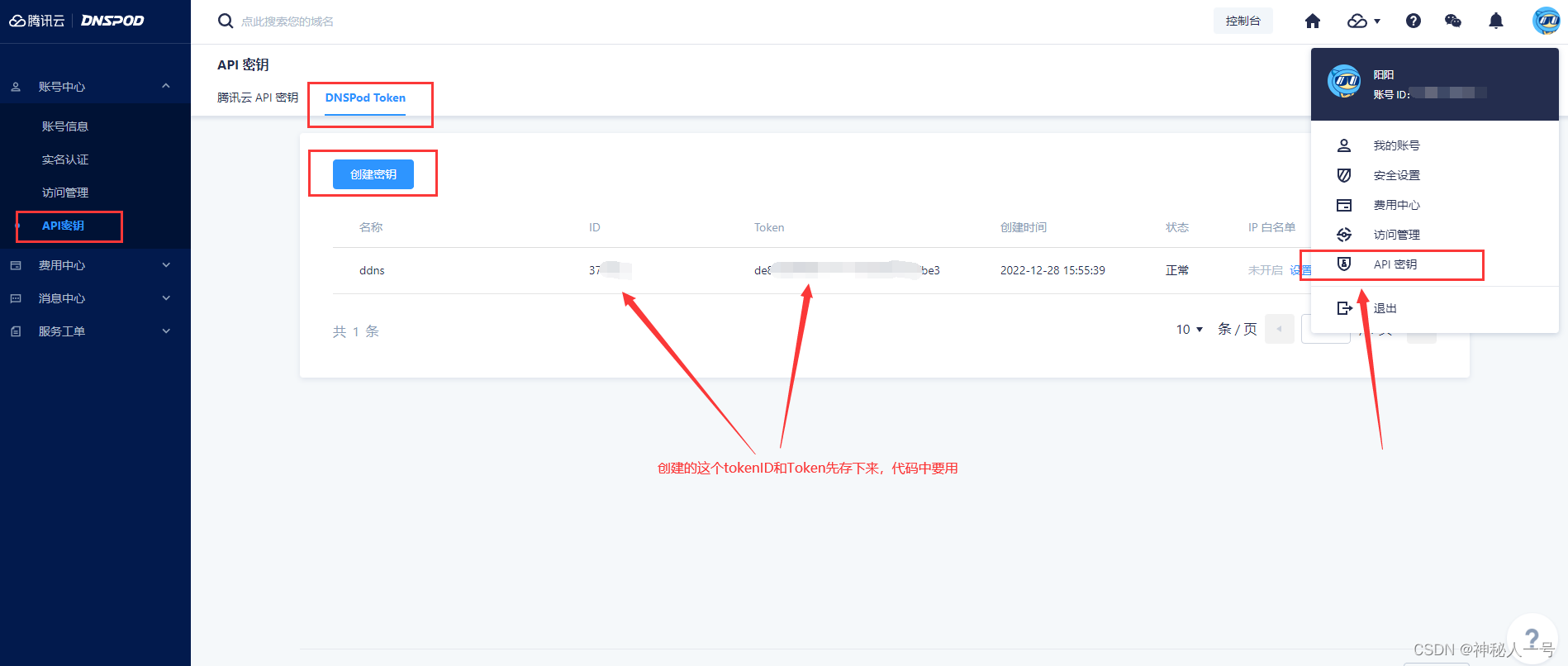
Task: Click the 安全设置 shield icon
Action: pos(1344,175)
